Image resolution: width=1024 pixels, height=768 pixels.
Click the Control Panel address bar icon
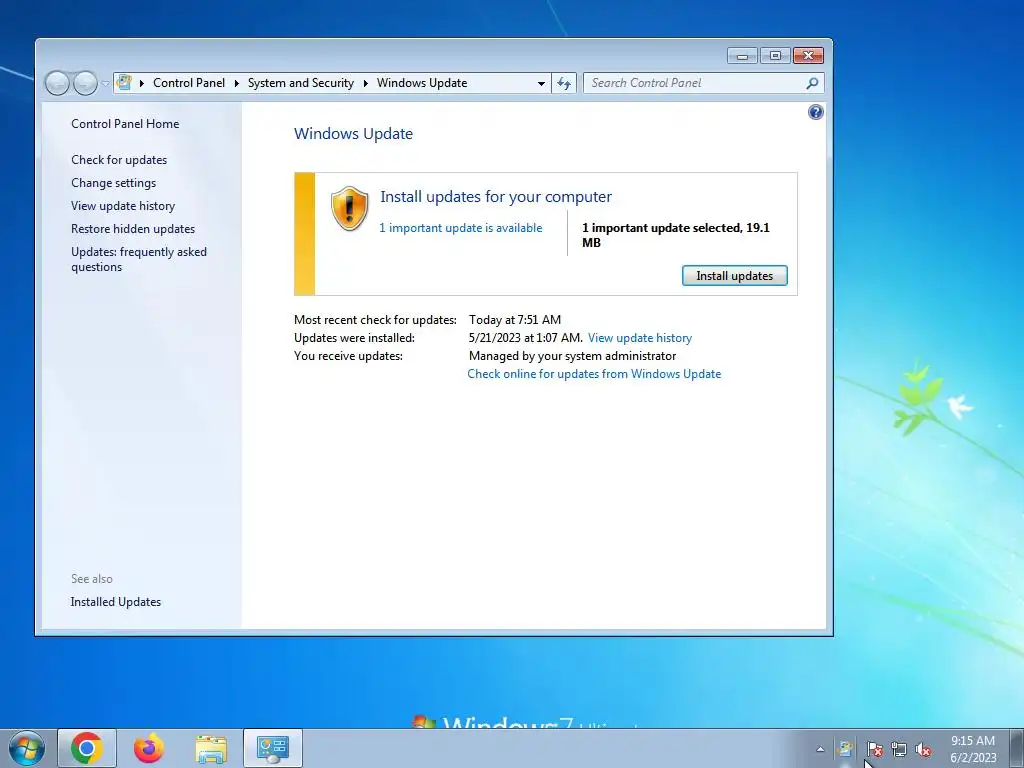[x=124, y=83]
